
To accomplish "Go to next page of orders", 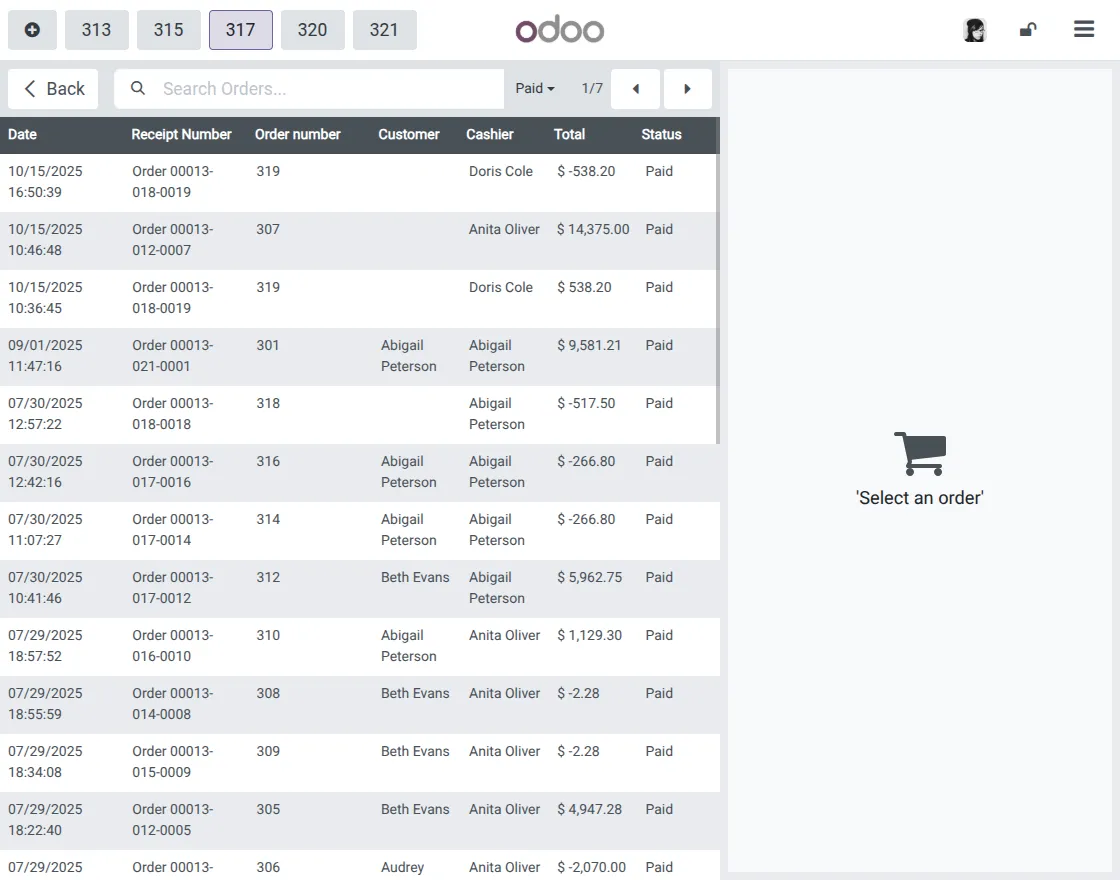I will [x=687, y=89].
